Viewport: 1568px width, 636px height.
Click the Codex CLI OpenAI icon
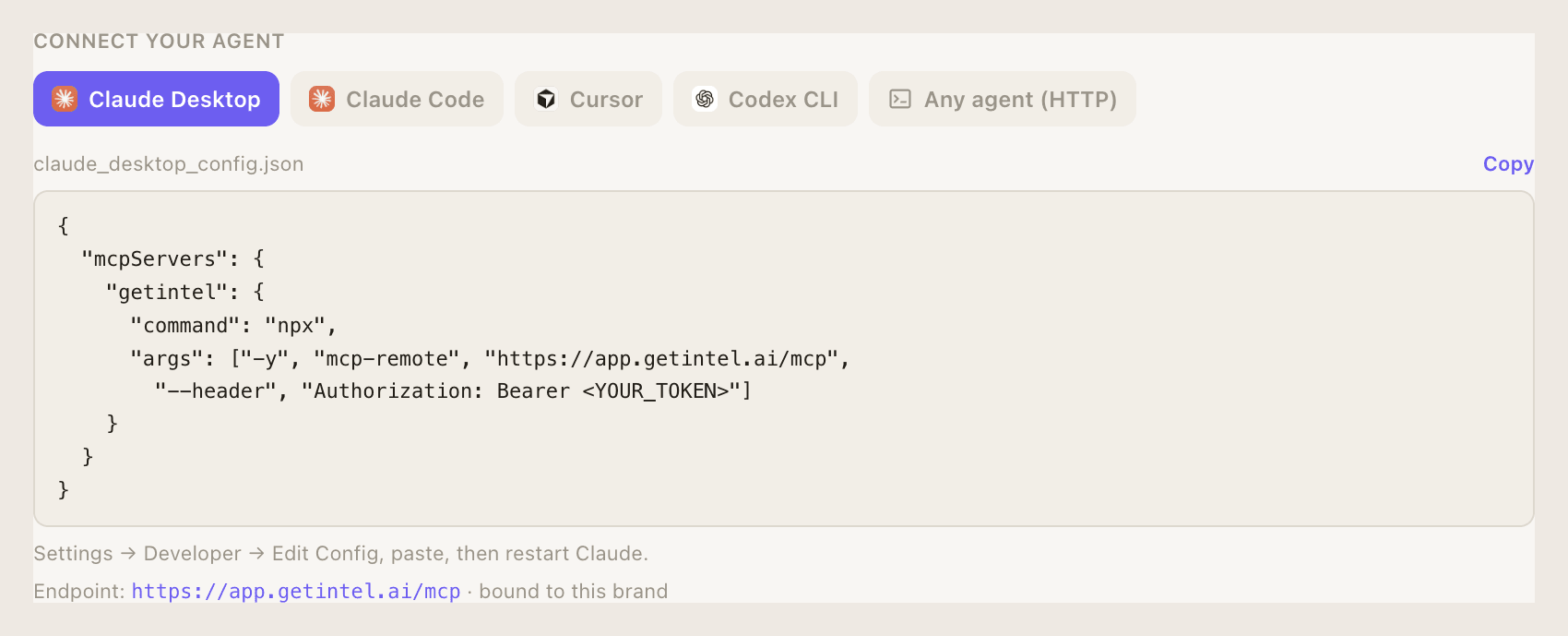point(705,99)
